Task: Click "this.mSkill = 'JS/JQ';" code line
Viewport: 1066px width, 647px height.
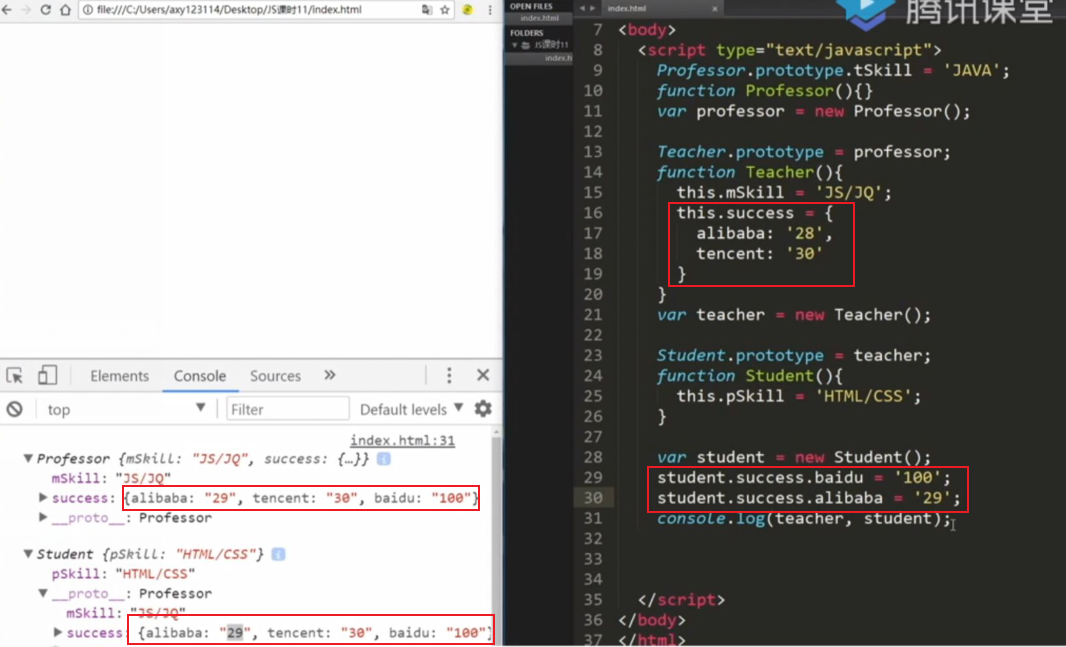Action: tap(784, 193)
